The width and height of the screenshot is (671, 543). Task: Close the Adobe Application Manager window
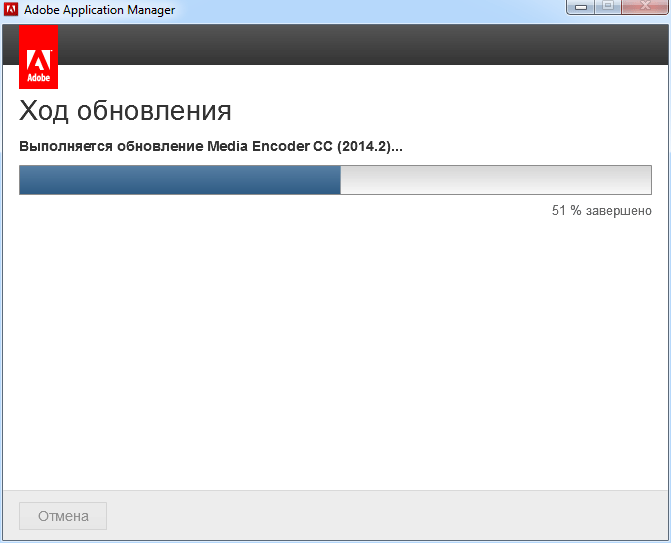click(645, 7)
